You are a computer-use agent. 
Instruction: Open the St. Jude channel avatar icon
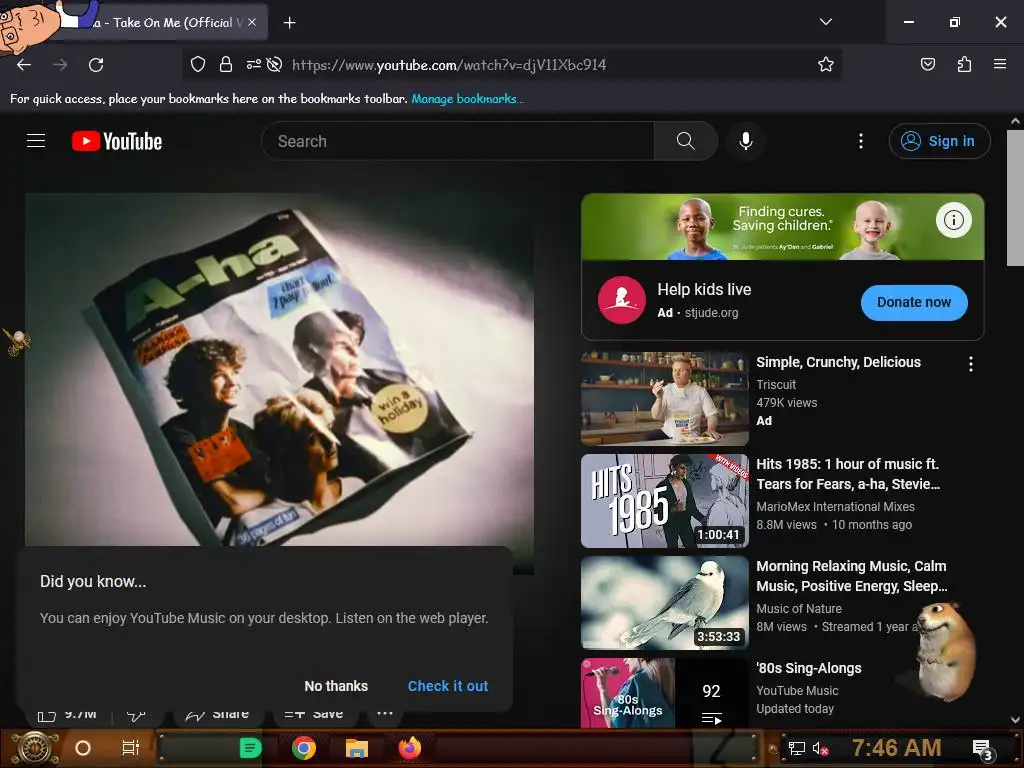tap(622, 300)
